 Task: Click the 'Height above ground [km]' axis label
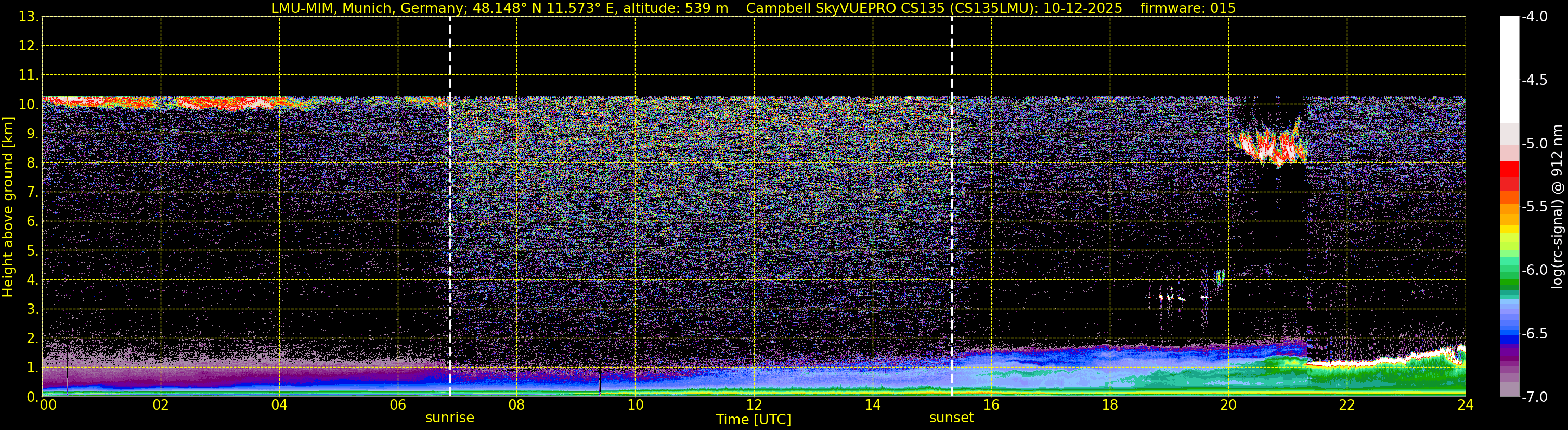[8, 207]
